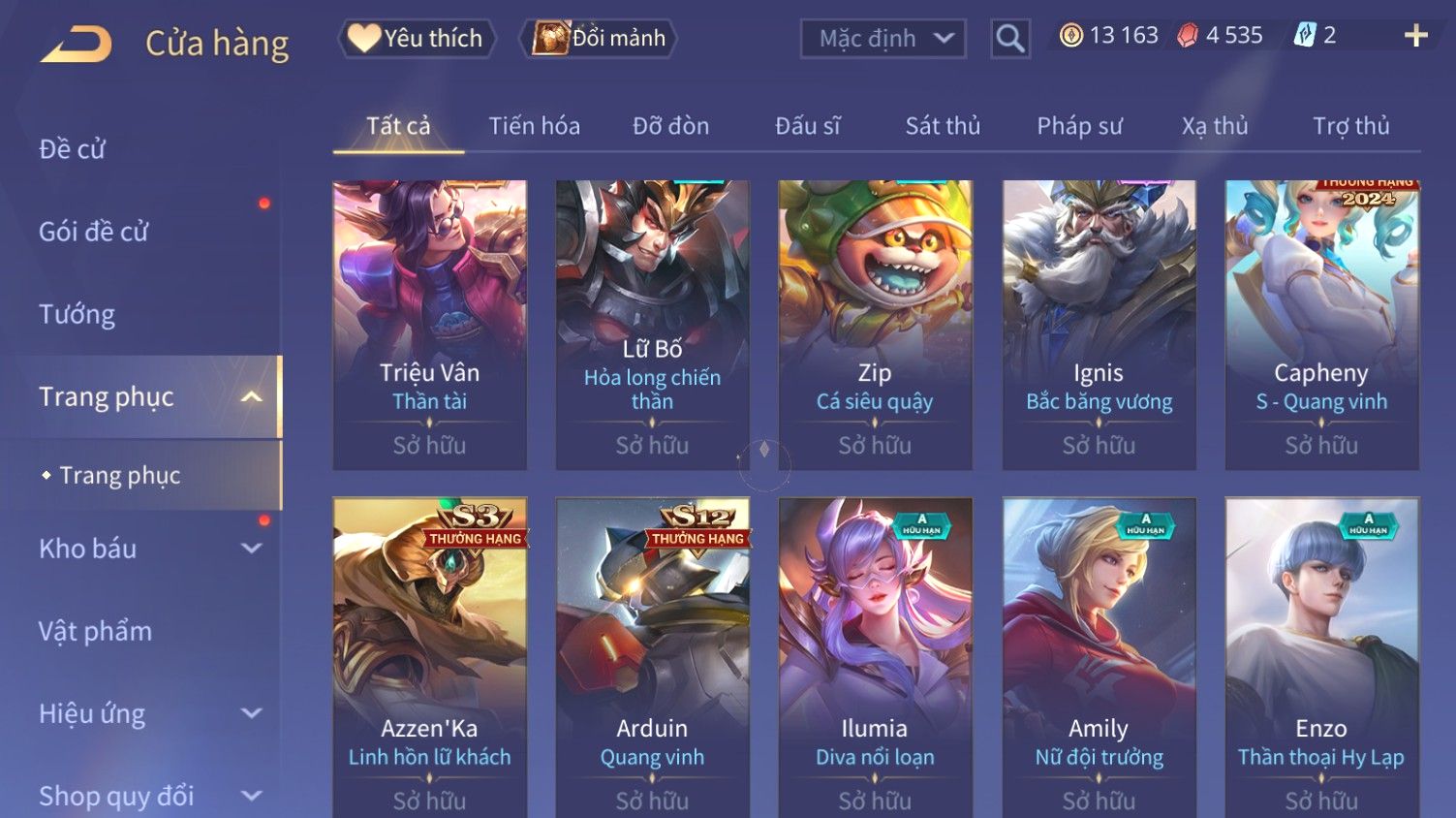Open Yêu thích heart favorites
1456x818 pixels.
pos(416,39)
